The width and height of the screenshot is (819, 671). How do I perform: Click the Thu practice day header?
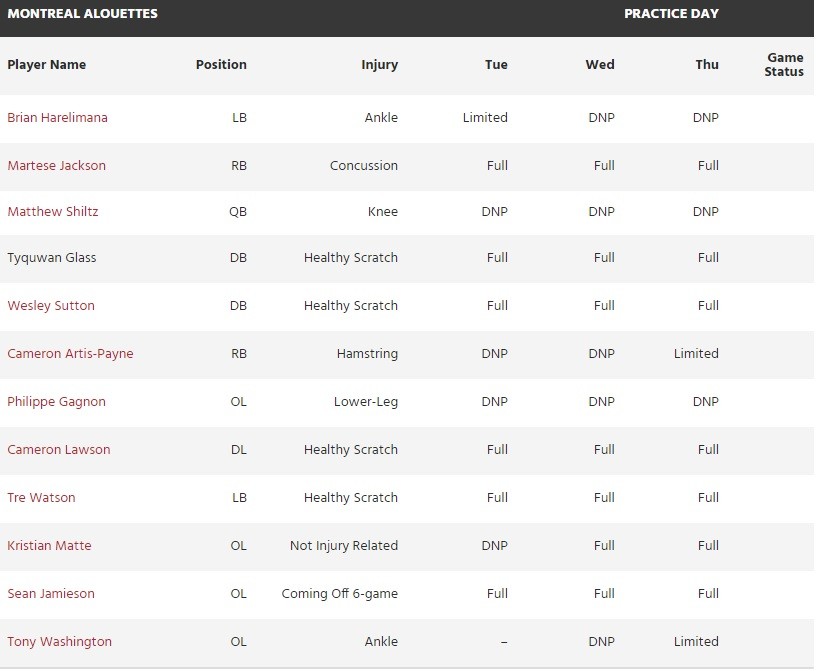click(x=707, y=65)
